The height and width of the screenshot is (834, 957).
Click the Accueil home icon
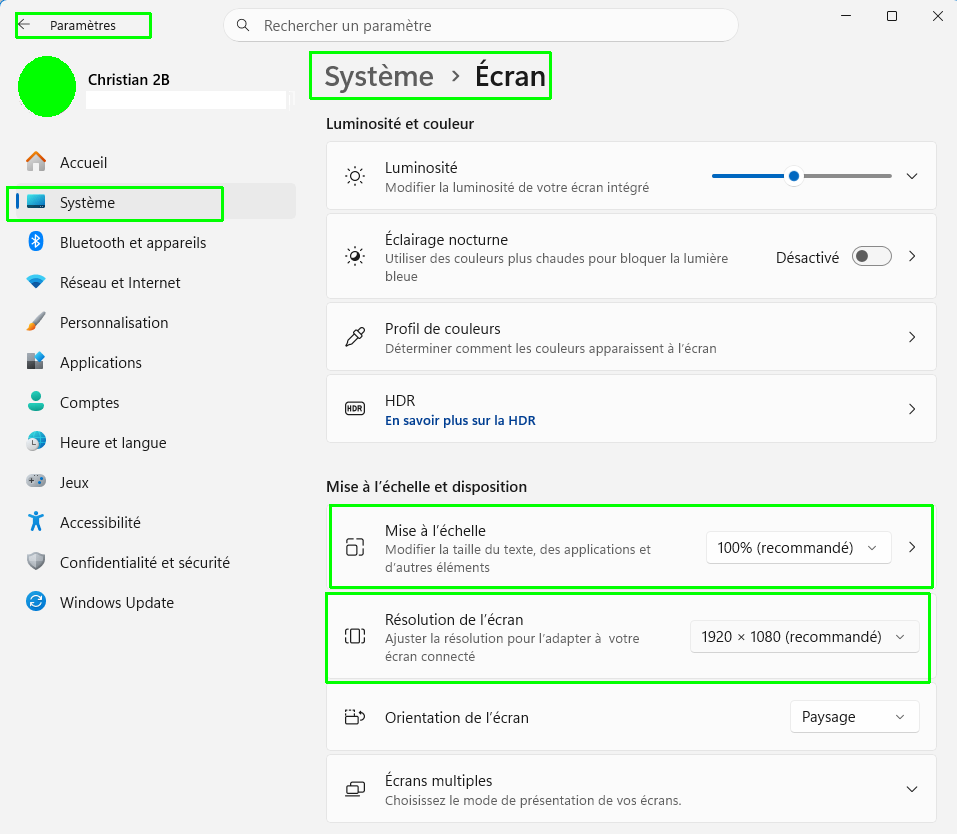click(x=36, y=162)
